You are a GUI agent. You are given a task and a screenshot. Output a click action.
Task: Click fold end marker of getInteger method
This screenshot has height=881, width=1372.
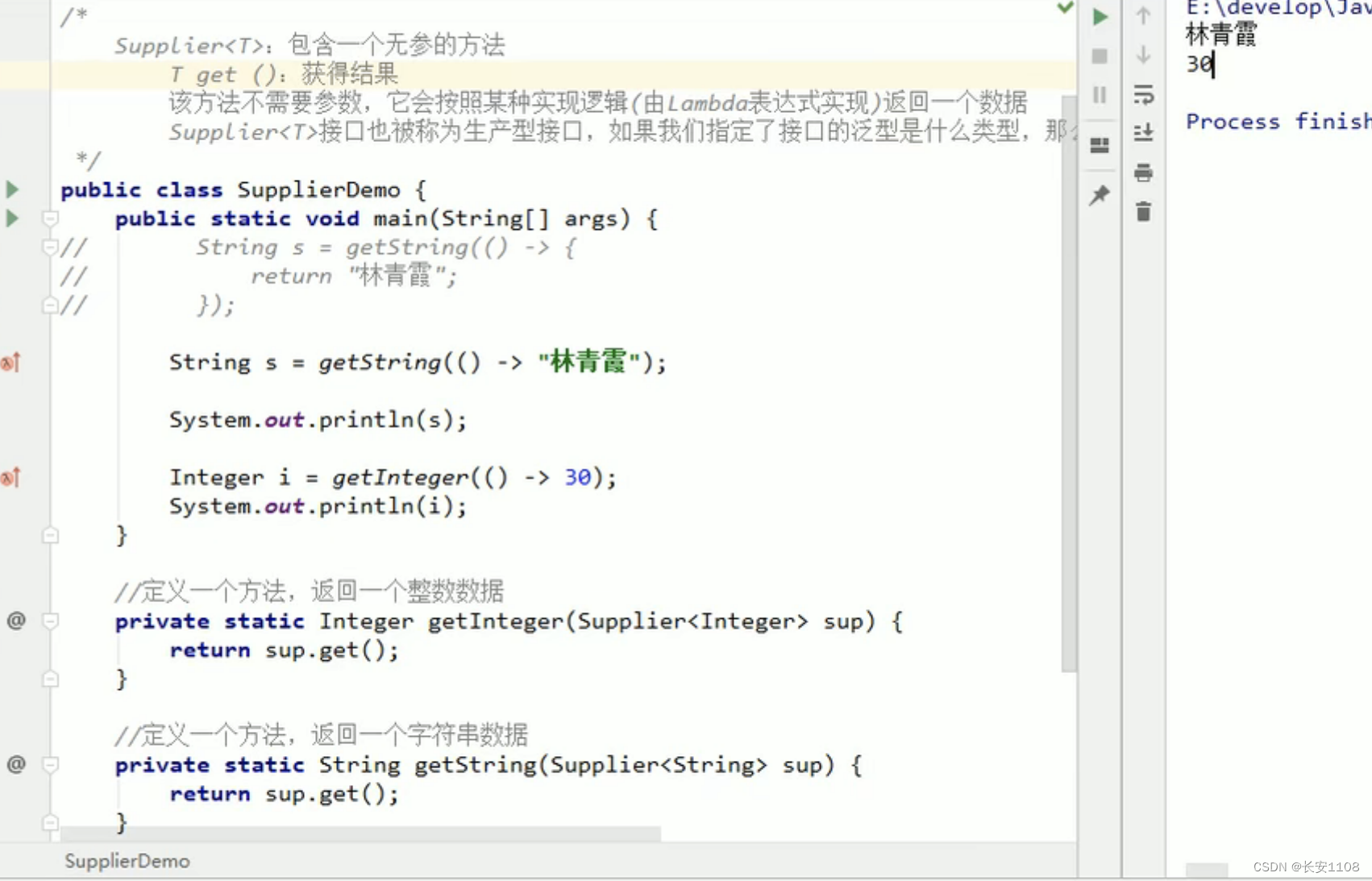[50, 679]
